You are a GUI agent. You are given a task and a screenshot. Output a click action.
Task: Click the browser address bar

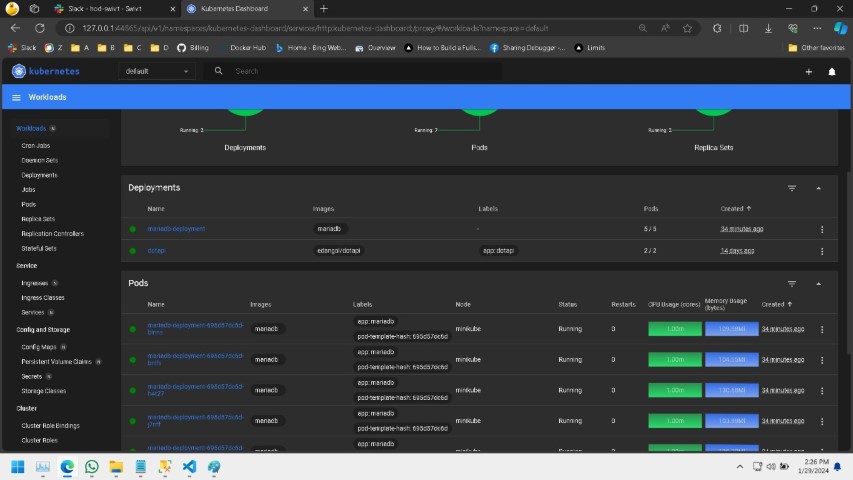click(x=348, y=28)
